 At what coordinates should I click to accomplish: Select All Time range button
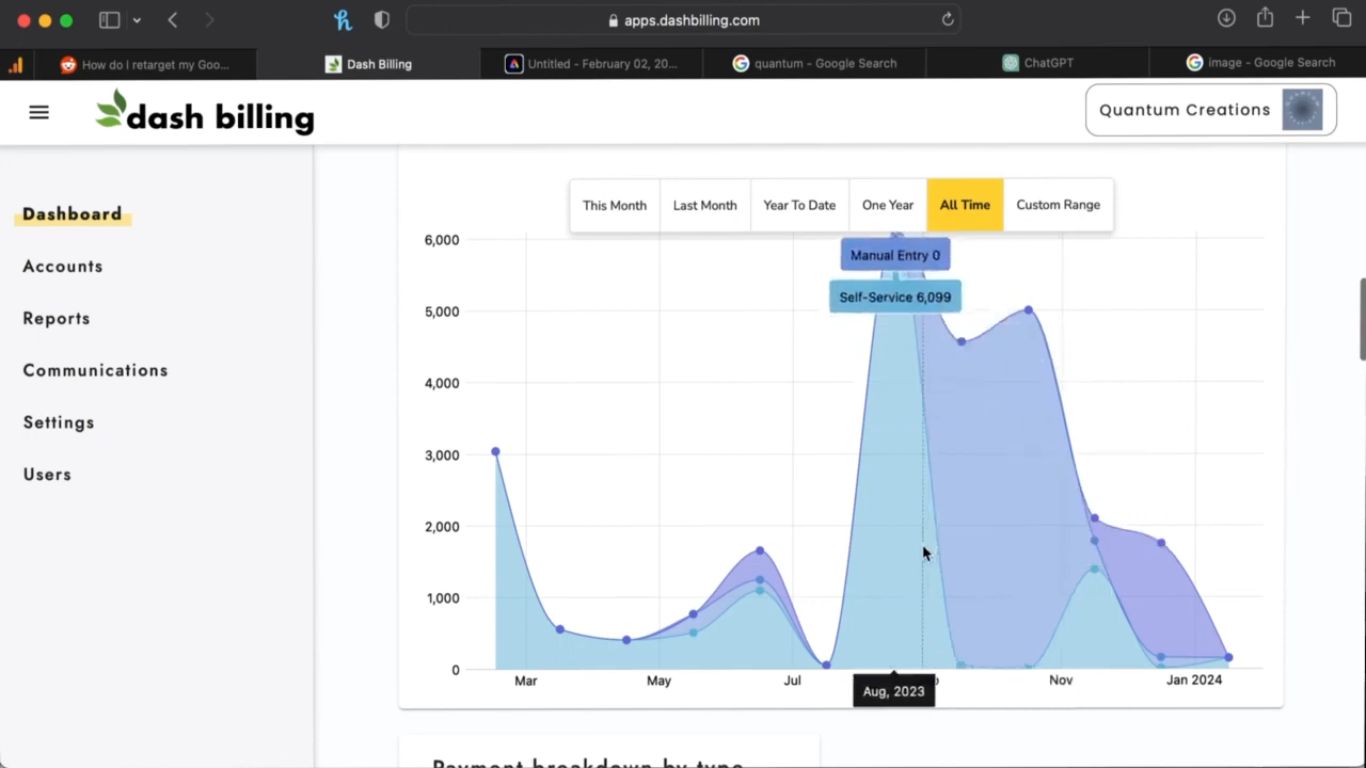[965, 205]
